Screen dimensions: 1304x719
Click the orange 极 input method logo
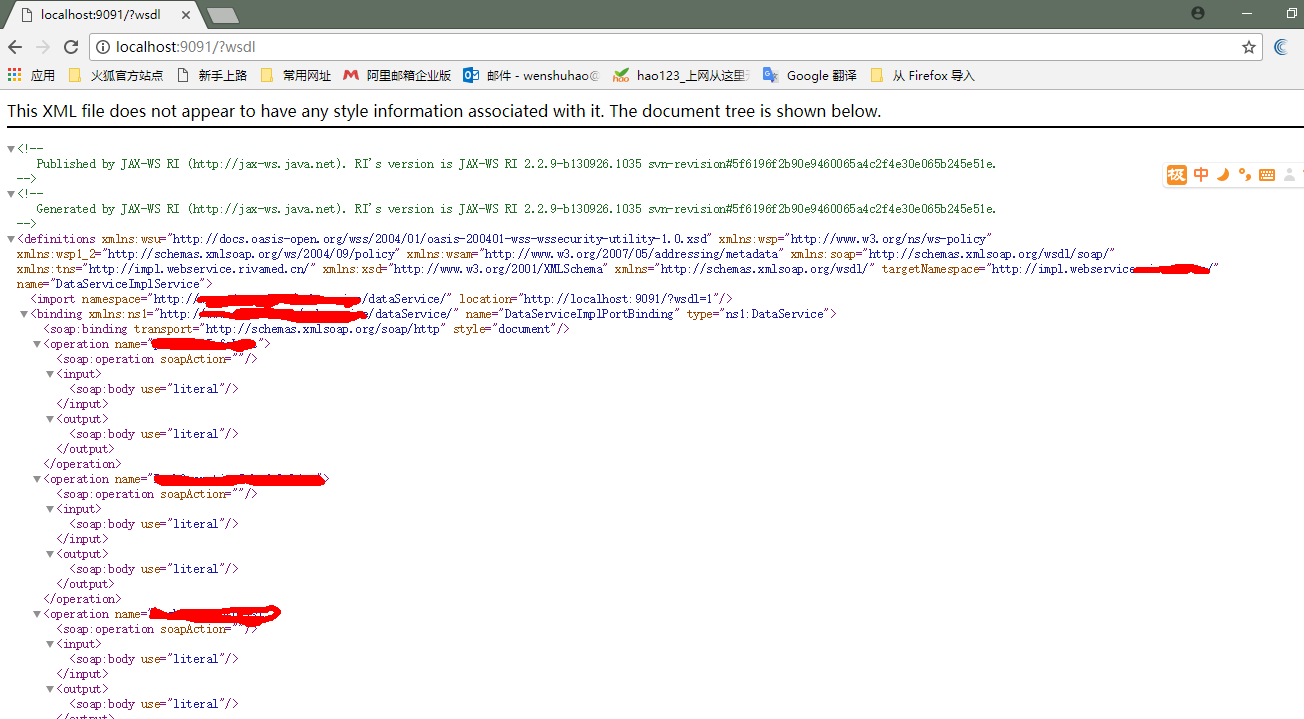(x=1176, y=175)
